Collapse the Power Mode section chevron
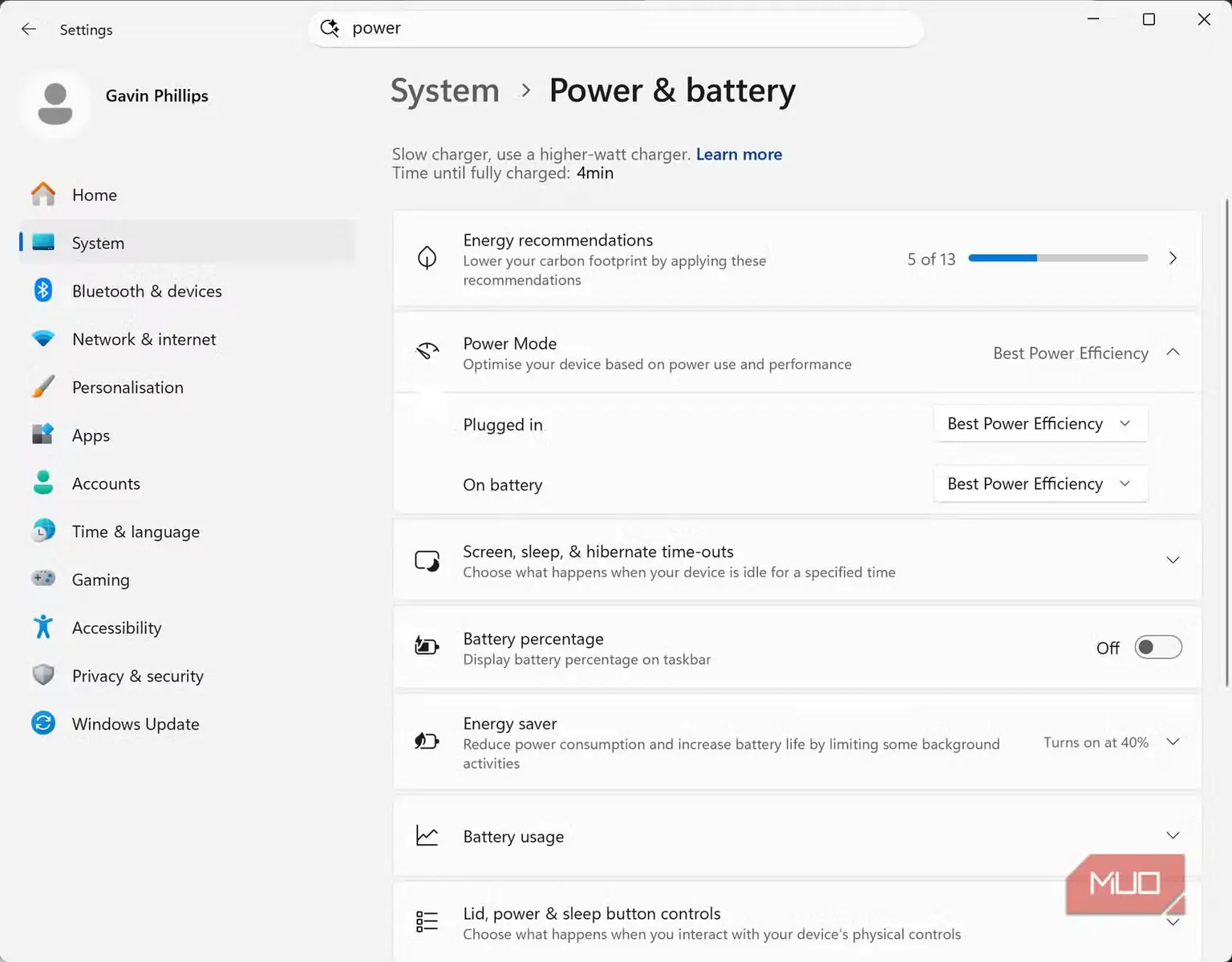 [1173, 352]
